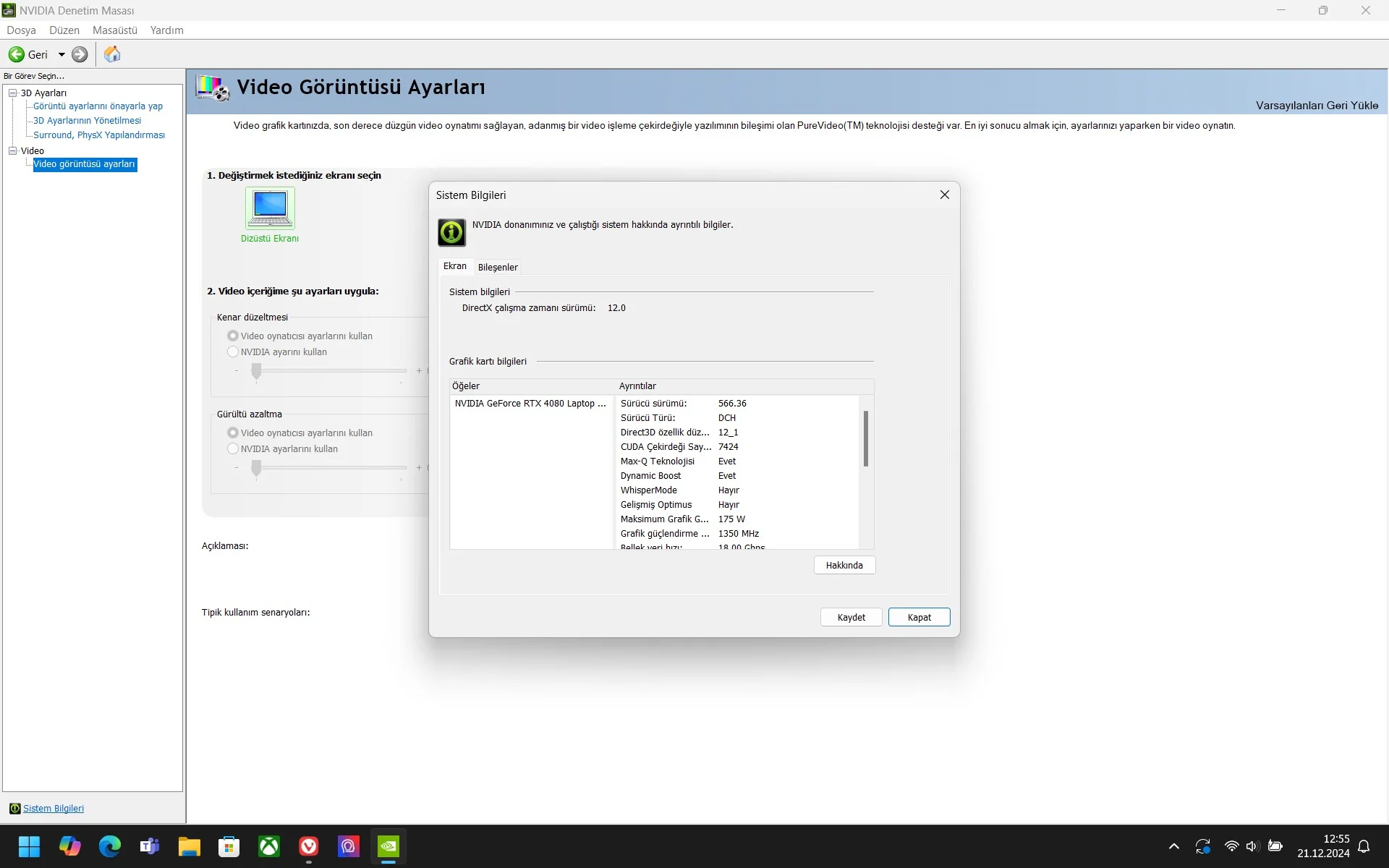The width and height of the screenshot is (1389, 868).
Task: Click the Sürücü Türü DCH row
Action: click(x=738, y=418)
